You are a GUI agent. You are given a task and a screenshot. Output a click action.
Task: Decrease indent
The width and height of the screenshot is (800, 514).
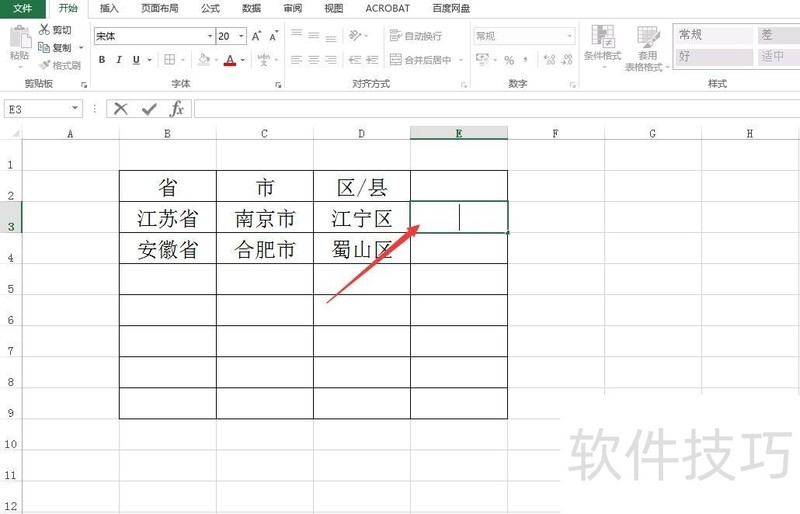(x=355, y=60)
